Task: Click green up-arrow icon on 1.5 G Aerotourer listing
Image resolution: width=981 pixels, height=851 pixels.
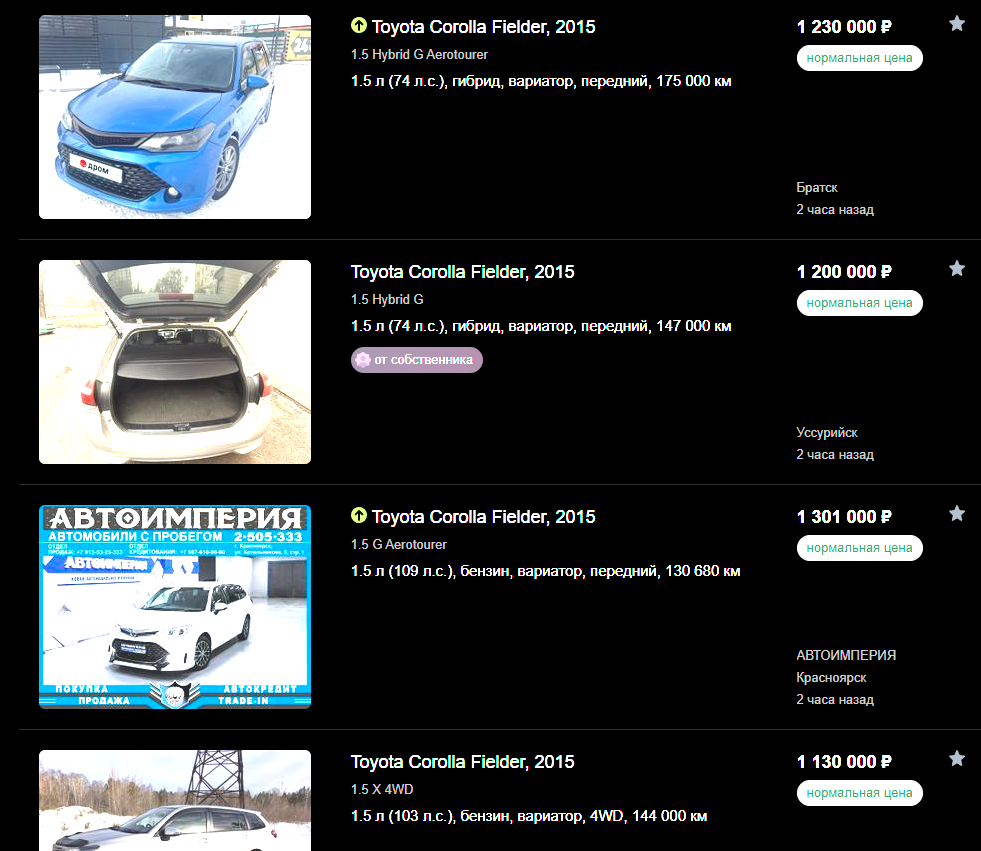Action: 358,516
